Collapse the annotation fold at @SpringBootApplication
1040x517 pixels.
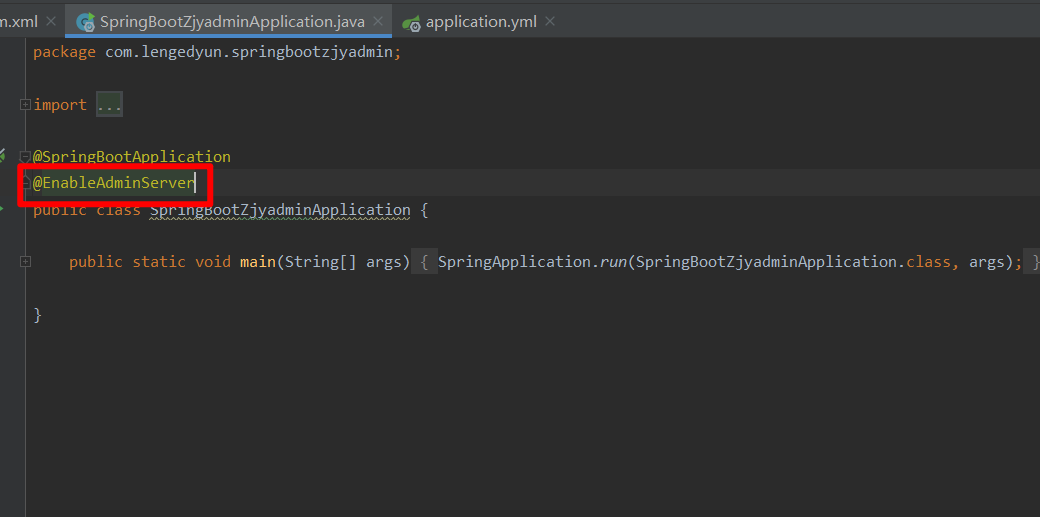coord(25,157)
